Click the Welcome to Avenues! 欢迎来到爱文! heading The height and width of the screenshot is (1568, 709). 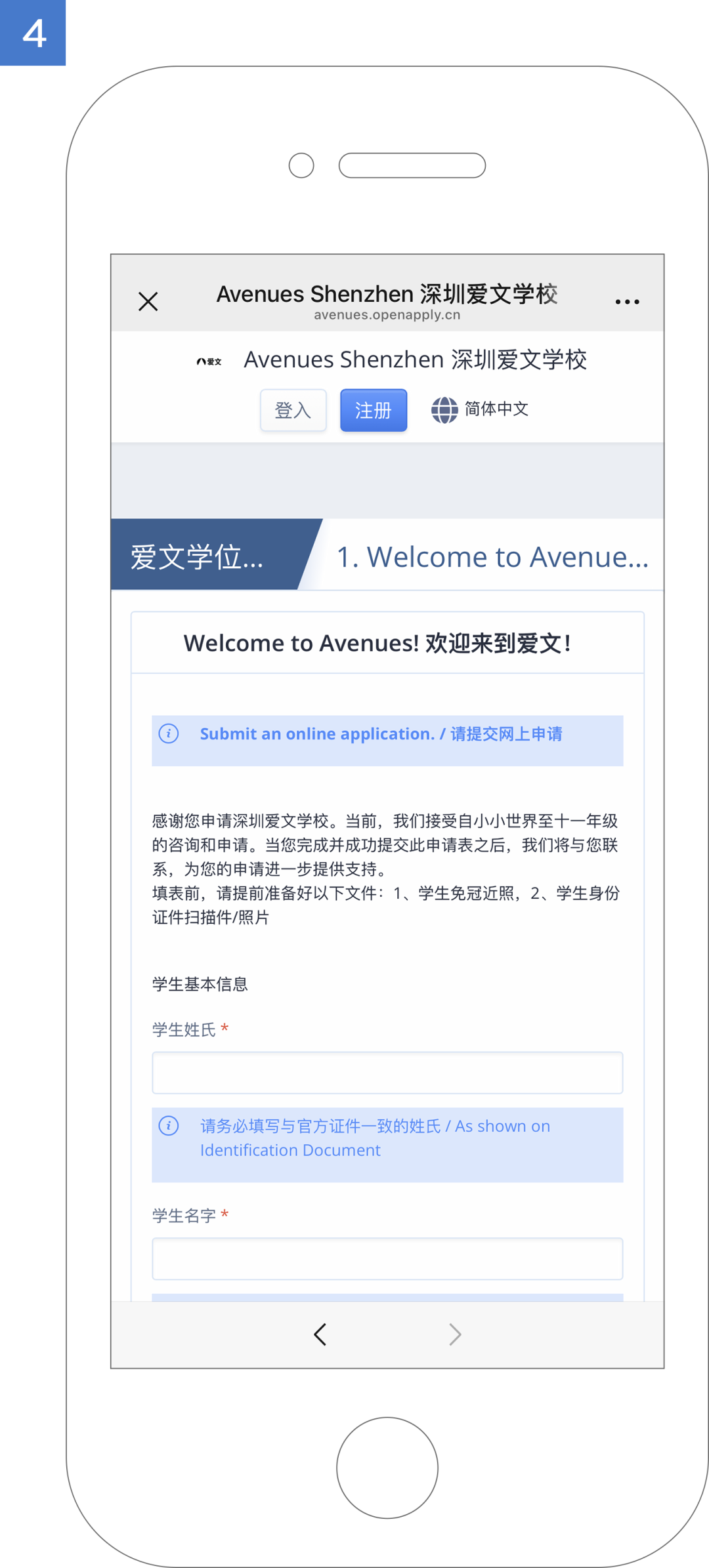click(x=377, y=643)
